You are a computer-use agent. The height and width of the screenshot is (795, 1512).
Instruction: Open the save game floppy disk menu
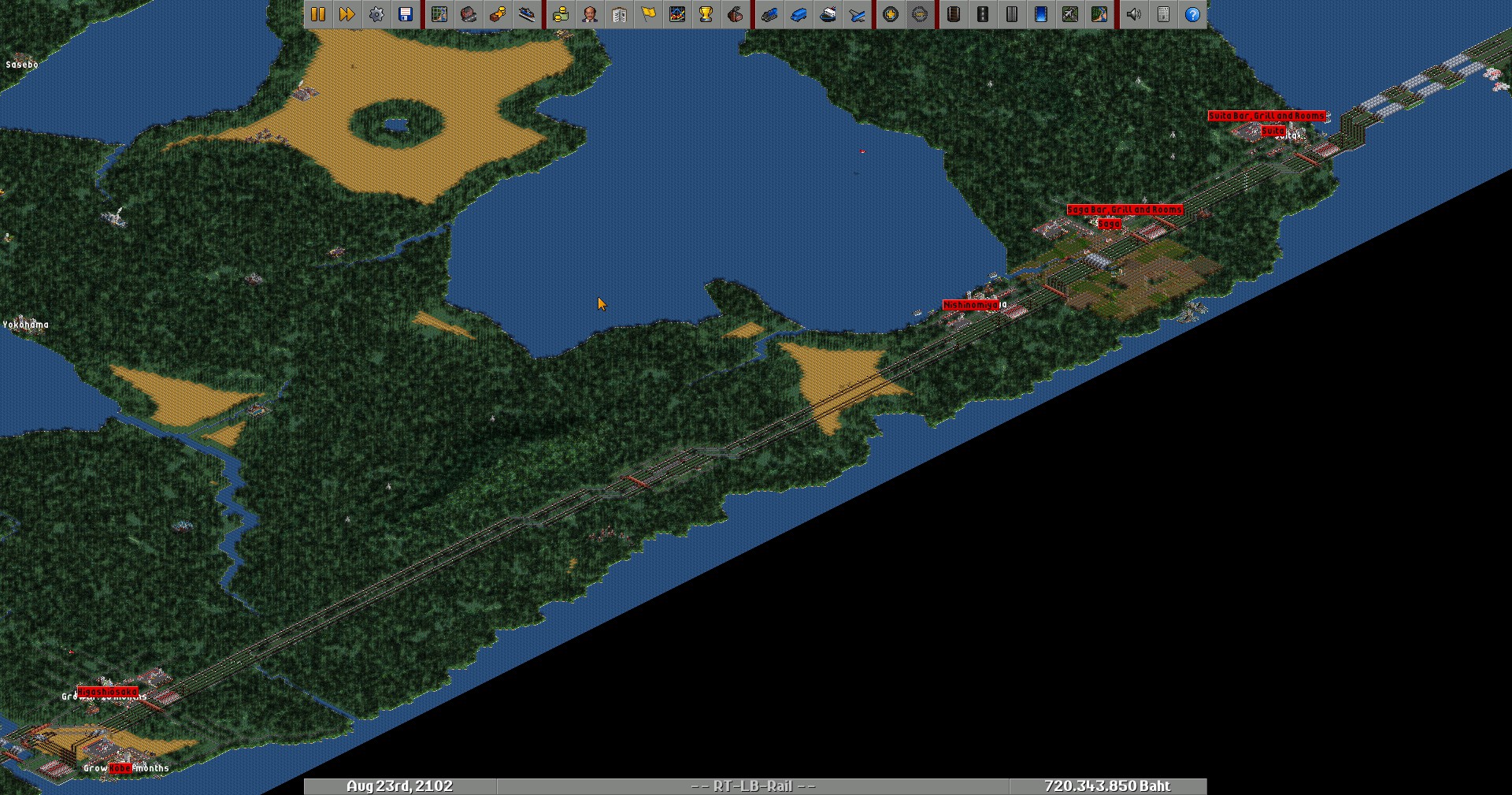click(x=406, y=14)
